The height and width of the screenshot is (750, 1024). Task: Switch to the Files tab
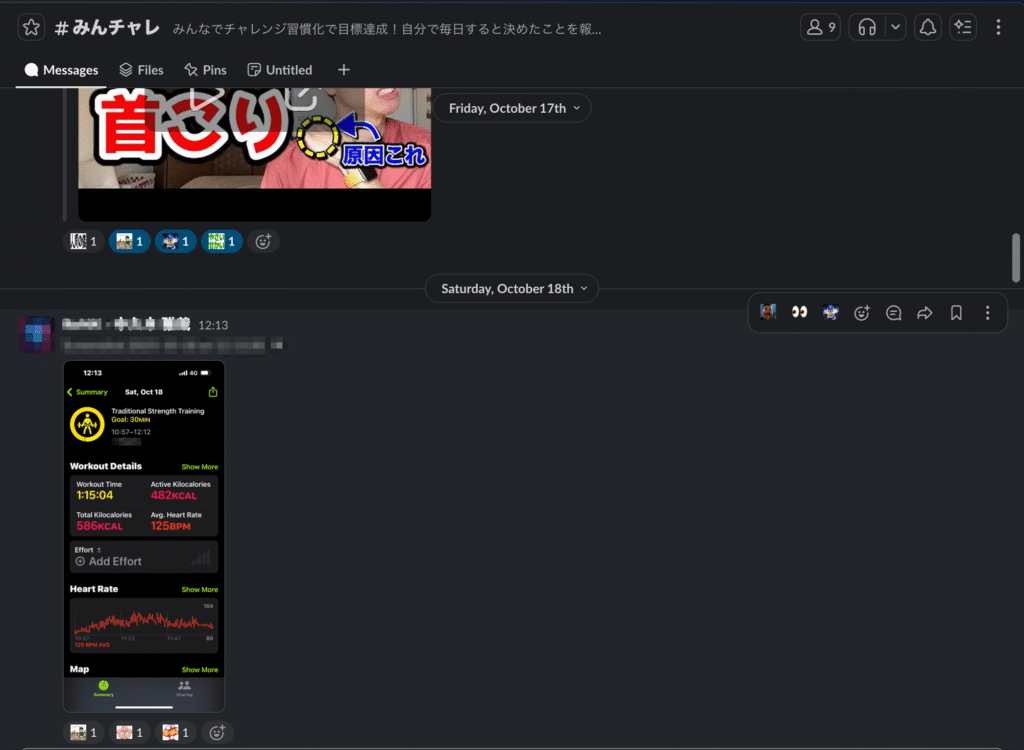point(141,70)
